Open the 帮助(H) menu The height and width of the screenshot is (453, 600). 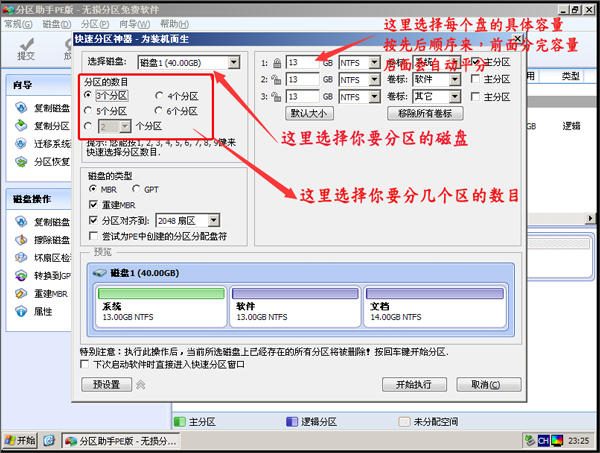(174, 24)
